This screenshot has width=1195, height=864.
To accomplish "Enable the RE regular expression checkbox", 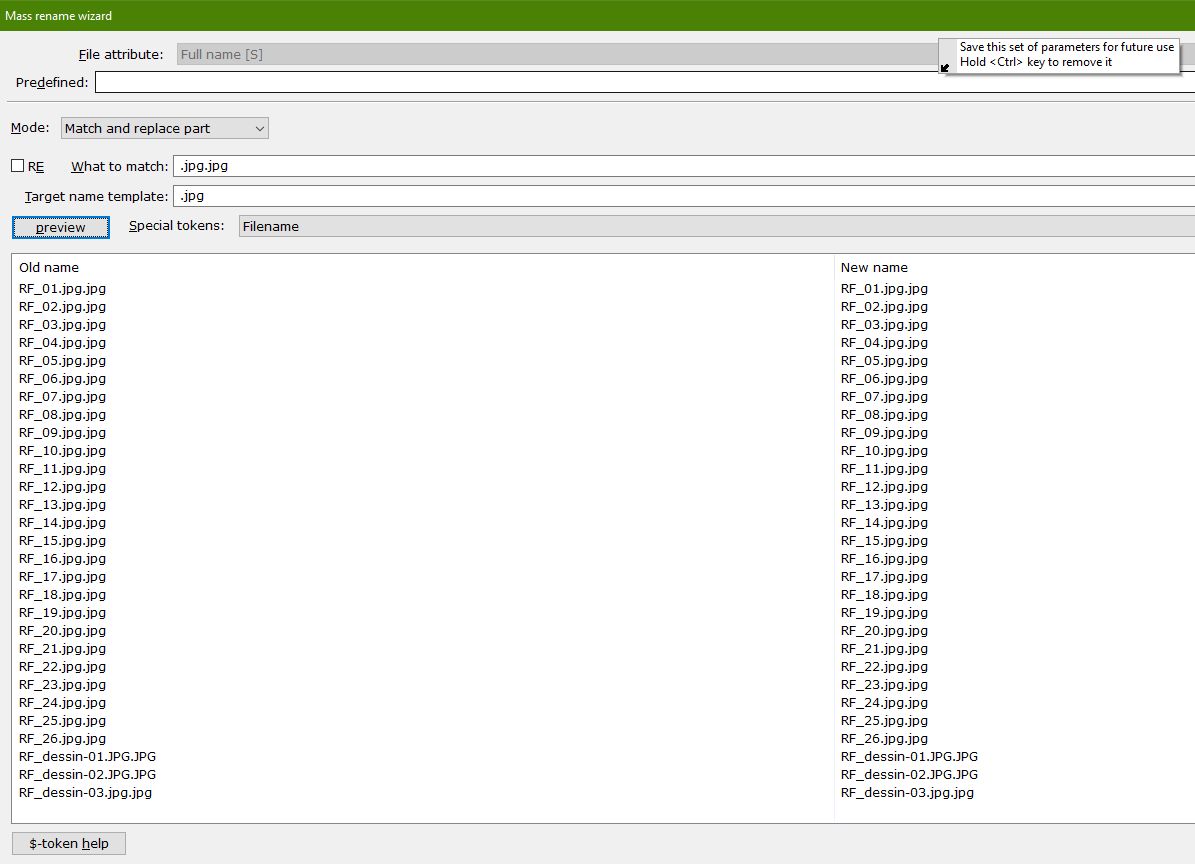I will click(x=18, y=166).
